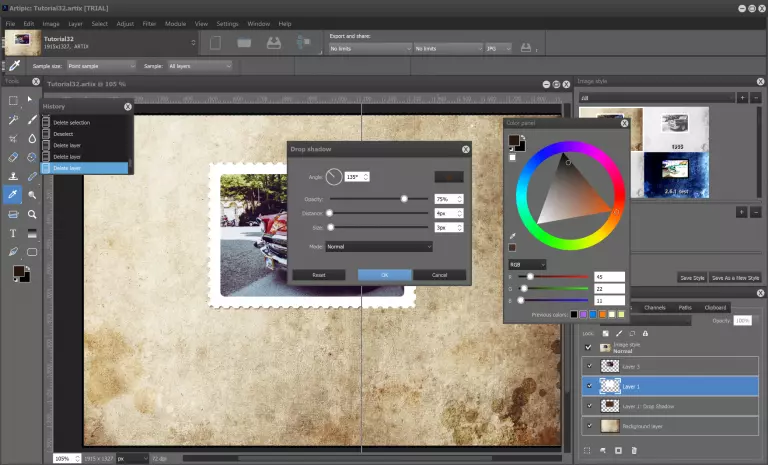Select the Magic Wand tool
The width and height of the screenshot is (768, 465).
(x=13, y=119)
